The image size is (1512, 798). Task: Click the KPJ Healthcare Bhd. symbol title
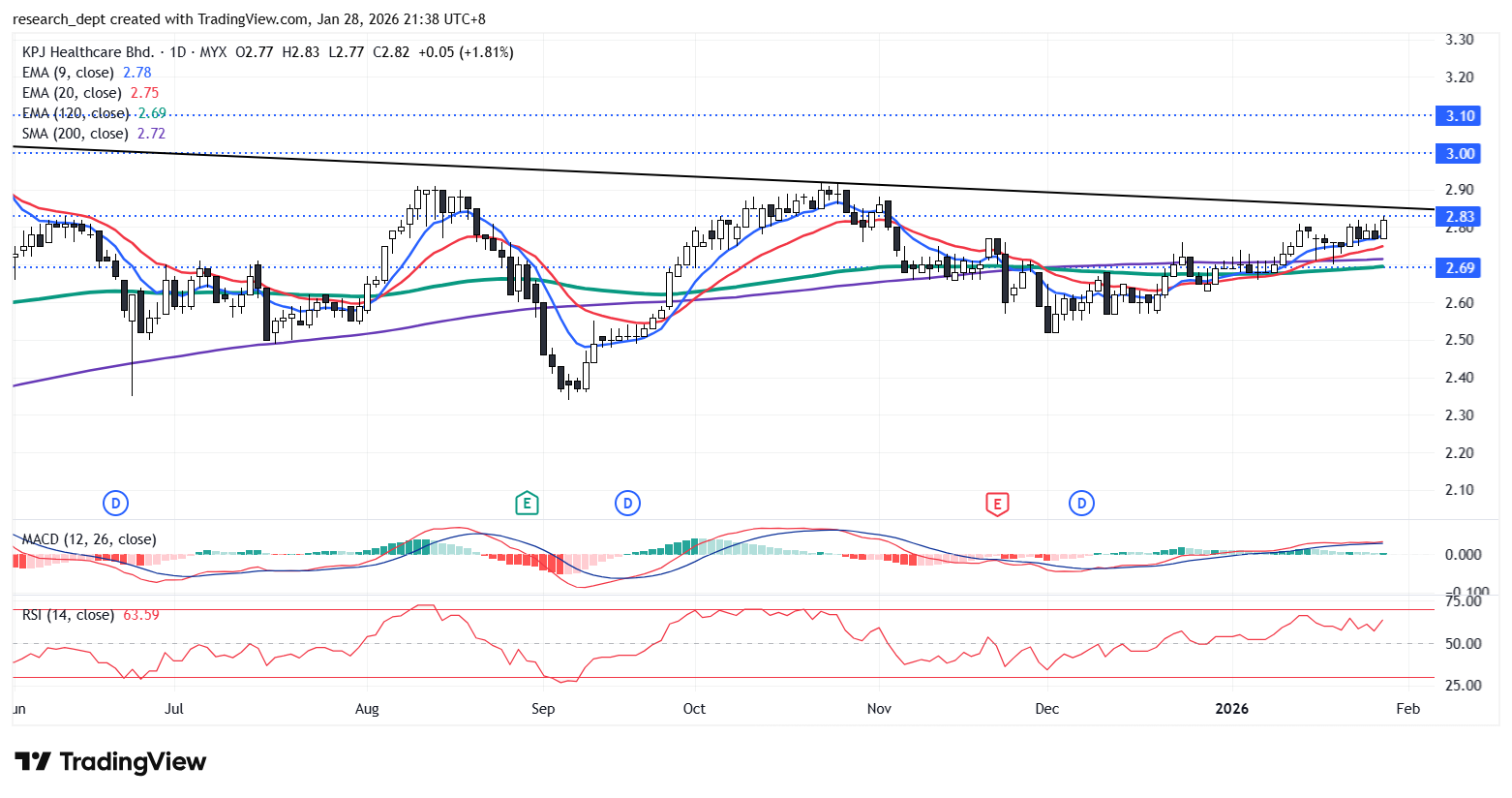pos(88,52)
